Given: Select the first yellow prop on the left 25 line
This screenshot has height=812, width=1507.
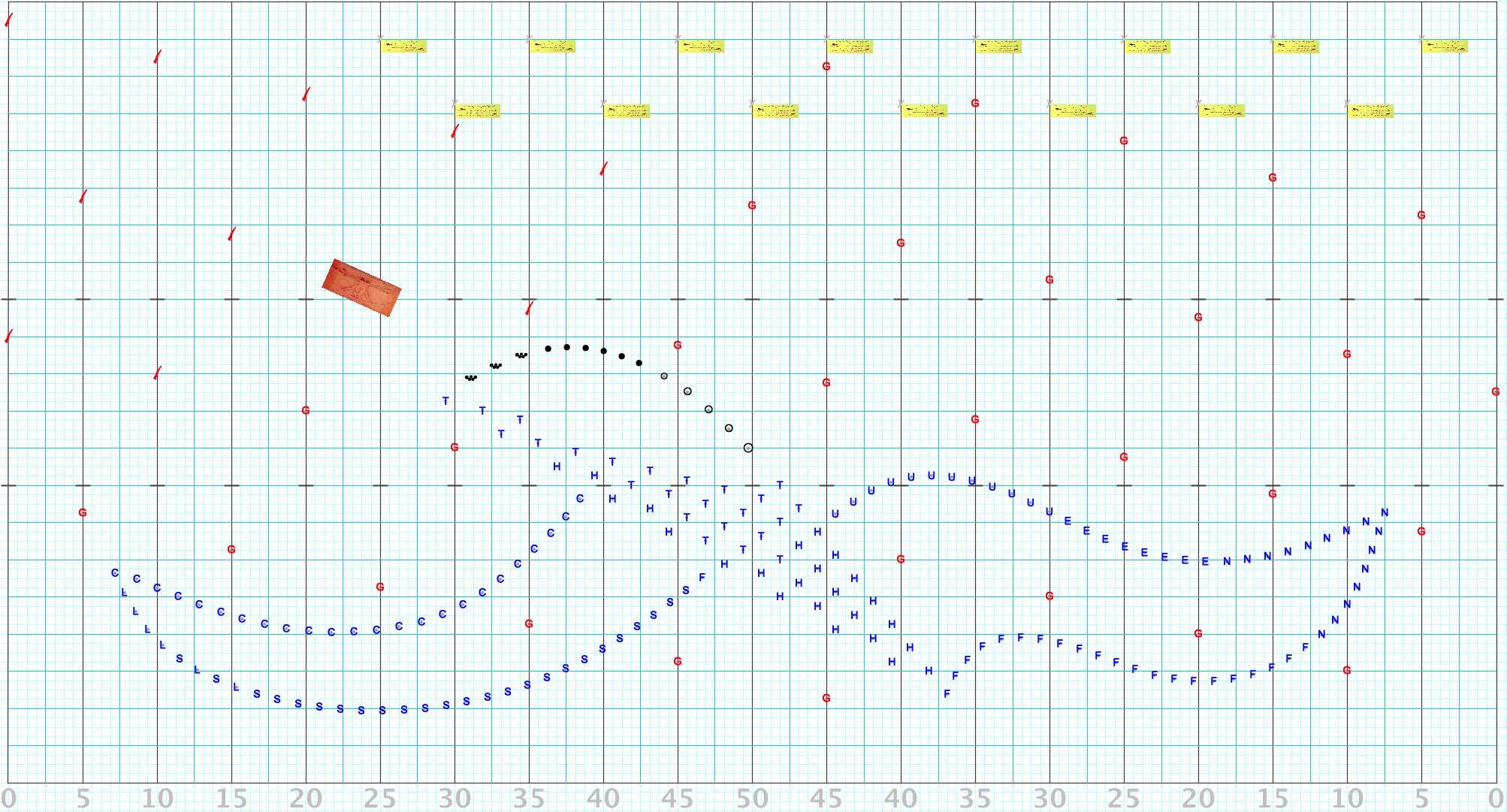Looking at the screenshot, I should click(x=404, y=47).
